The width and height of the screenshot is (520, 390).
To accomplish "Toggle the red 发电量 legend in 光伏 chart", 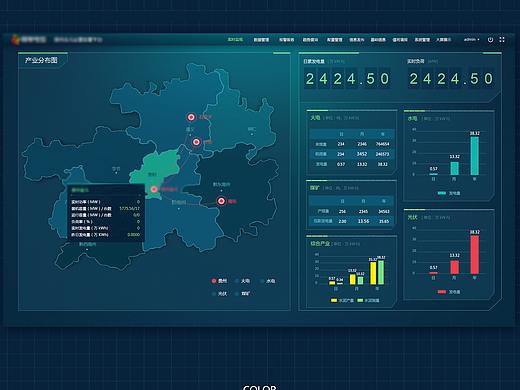I will coord(449,292).
